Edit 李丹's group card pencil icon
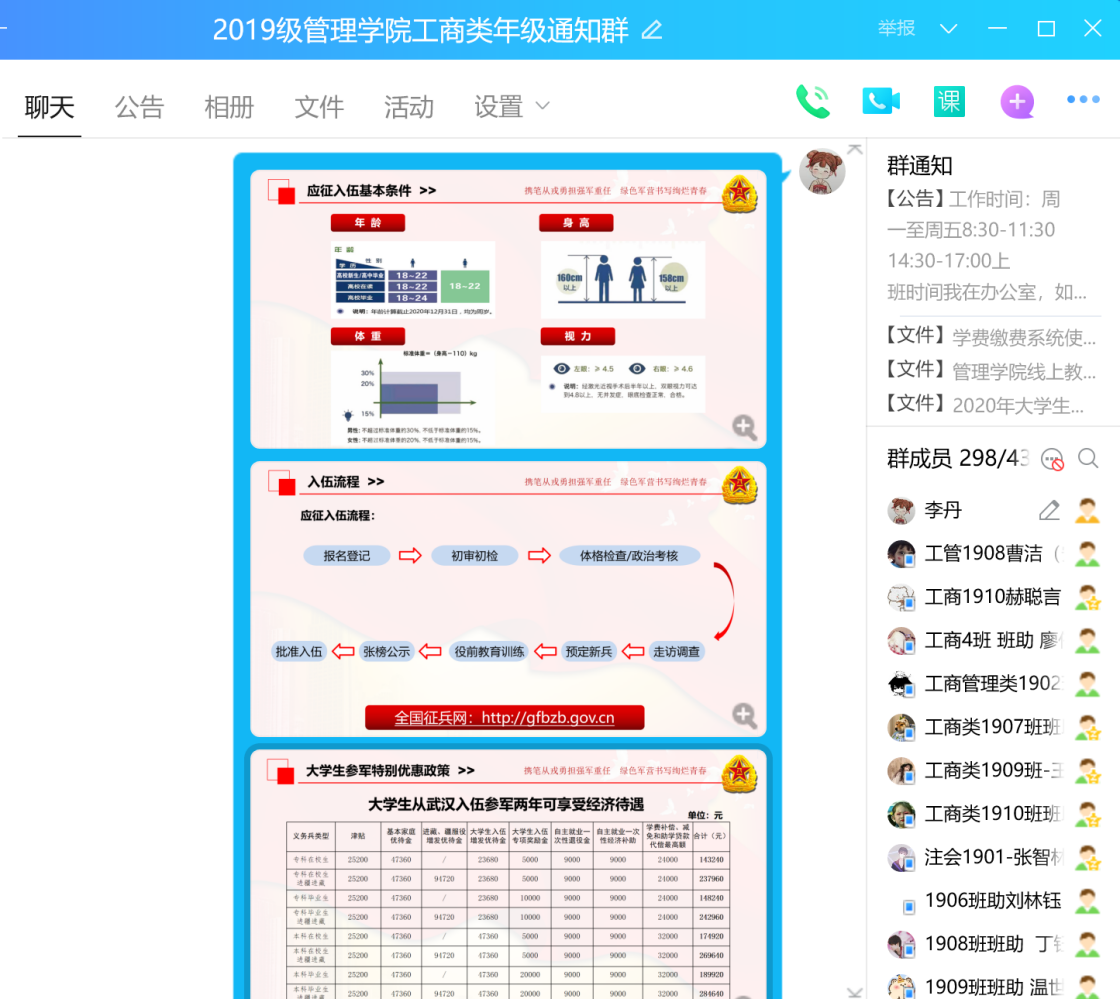The image size is (1120, 999). 1049,511
